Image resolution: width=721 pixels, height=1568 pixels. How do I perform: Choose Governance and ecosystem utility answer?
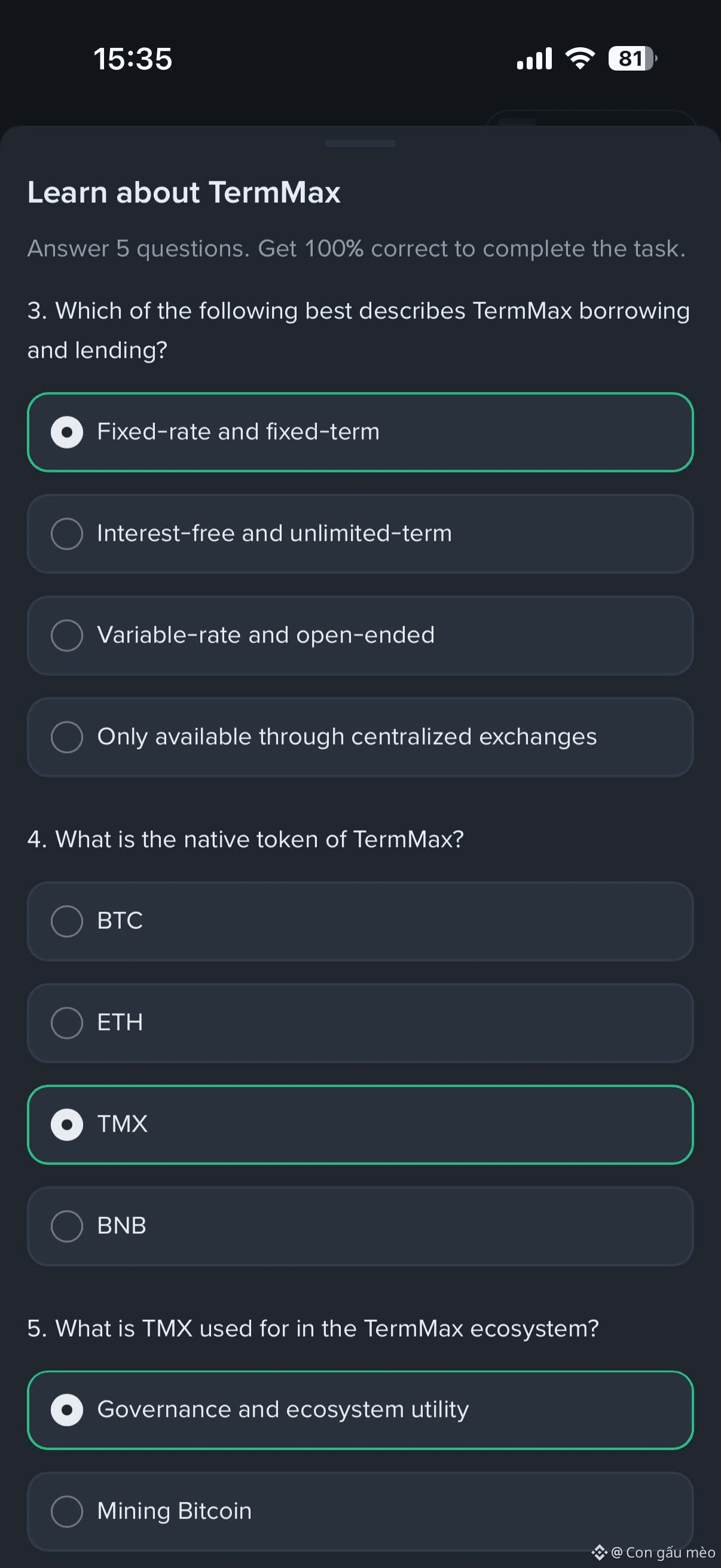(360, 1410)
